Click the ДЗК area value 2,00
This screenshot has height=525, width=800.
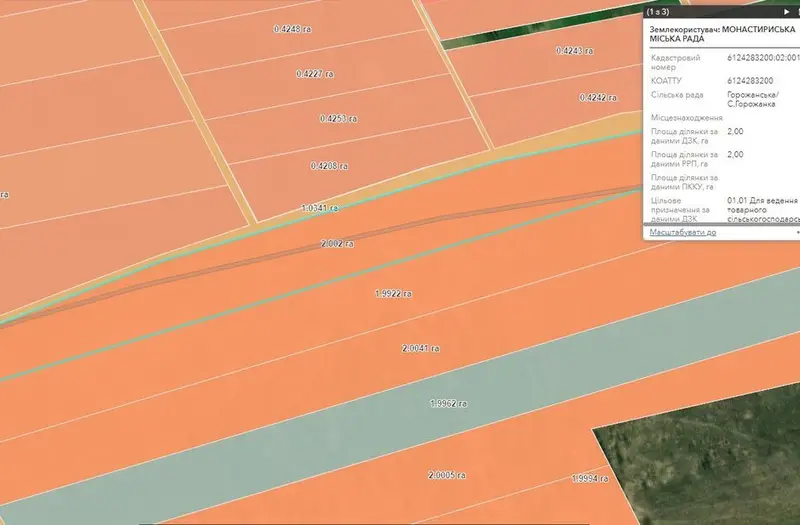point(735,131)
